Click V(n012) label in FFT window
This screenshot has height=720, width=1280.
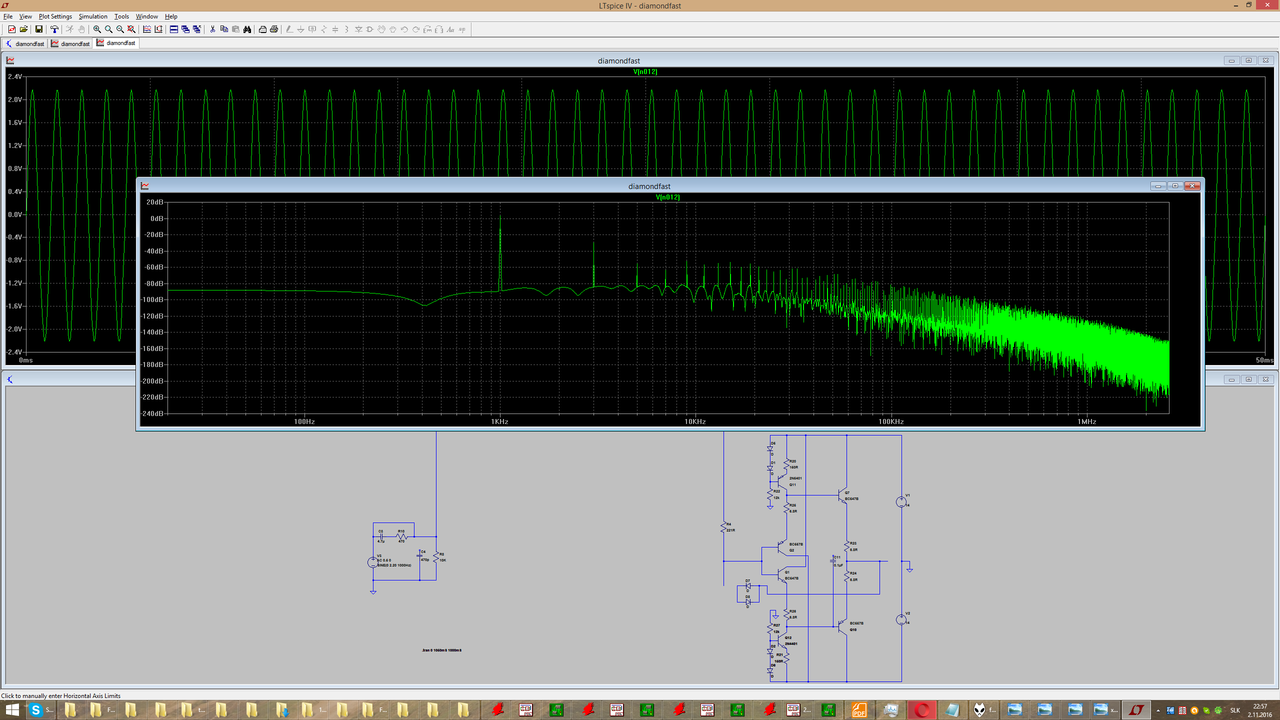pos(667,197)
